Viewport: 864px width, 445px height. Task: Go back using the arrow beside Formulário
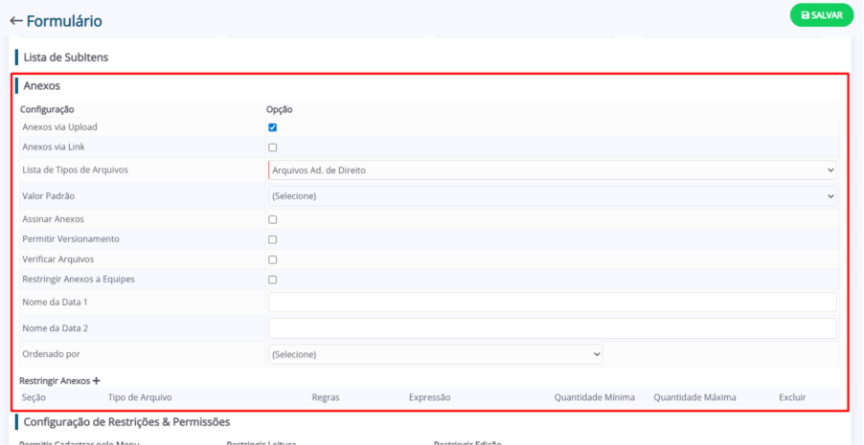pos(16,21)
